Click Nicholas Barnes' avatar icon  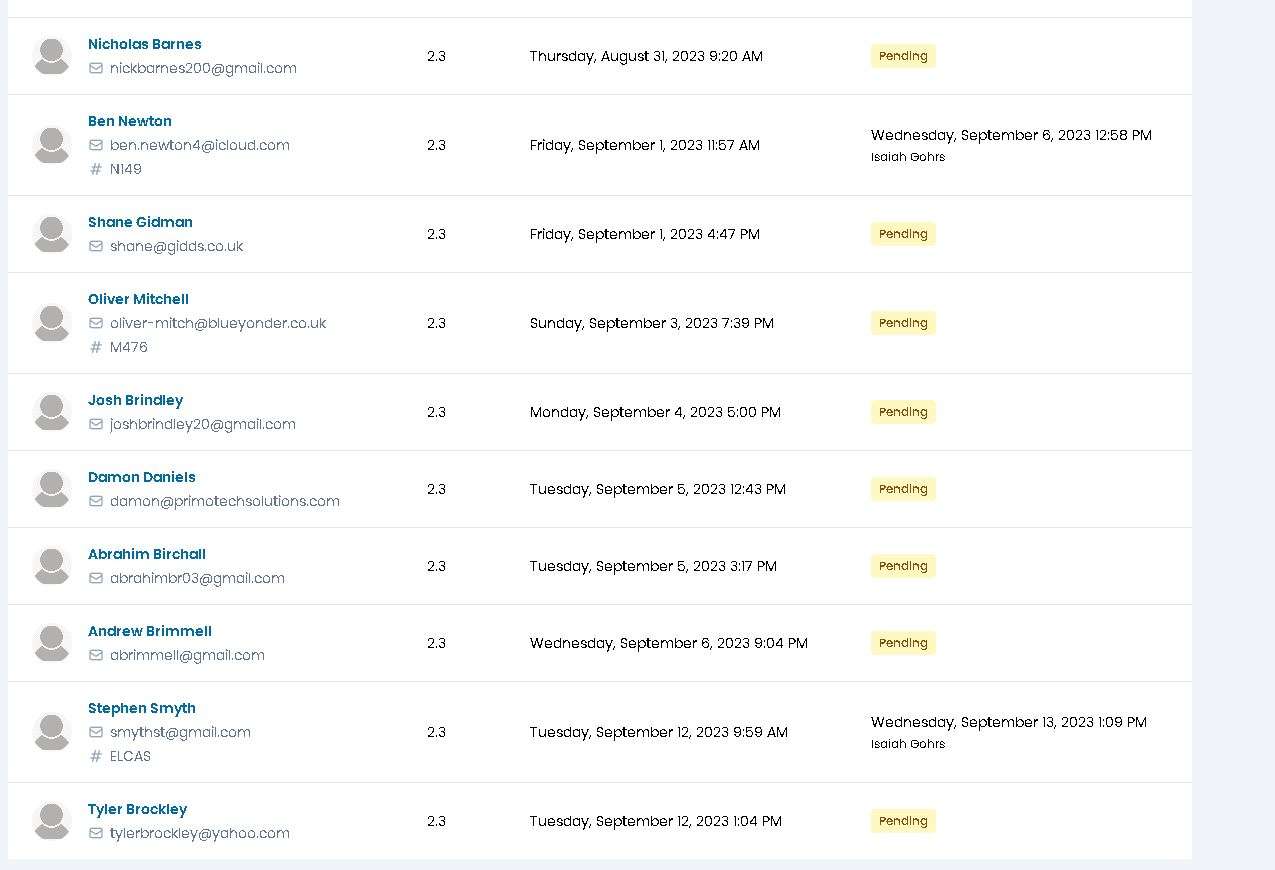[51, 56]
